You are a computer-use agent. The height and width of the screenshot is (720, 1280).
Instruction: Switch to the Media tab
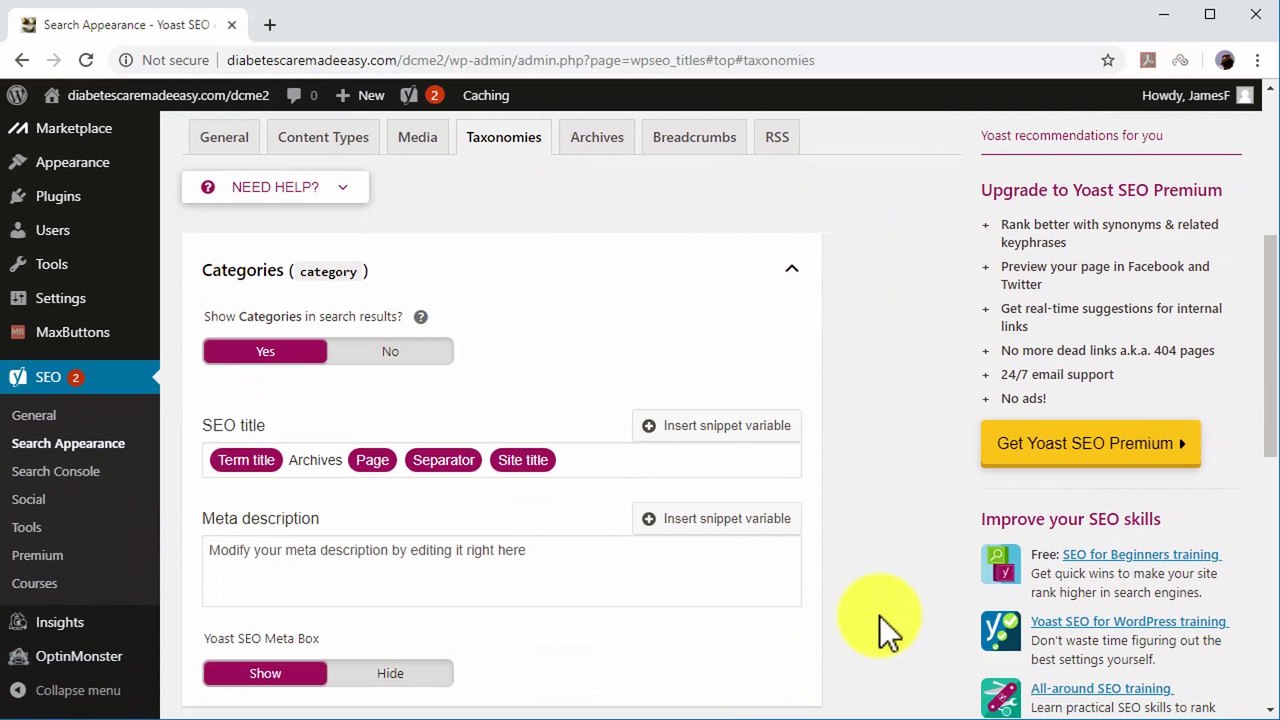pyautogui.click(x=418, y=137)
